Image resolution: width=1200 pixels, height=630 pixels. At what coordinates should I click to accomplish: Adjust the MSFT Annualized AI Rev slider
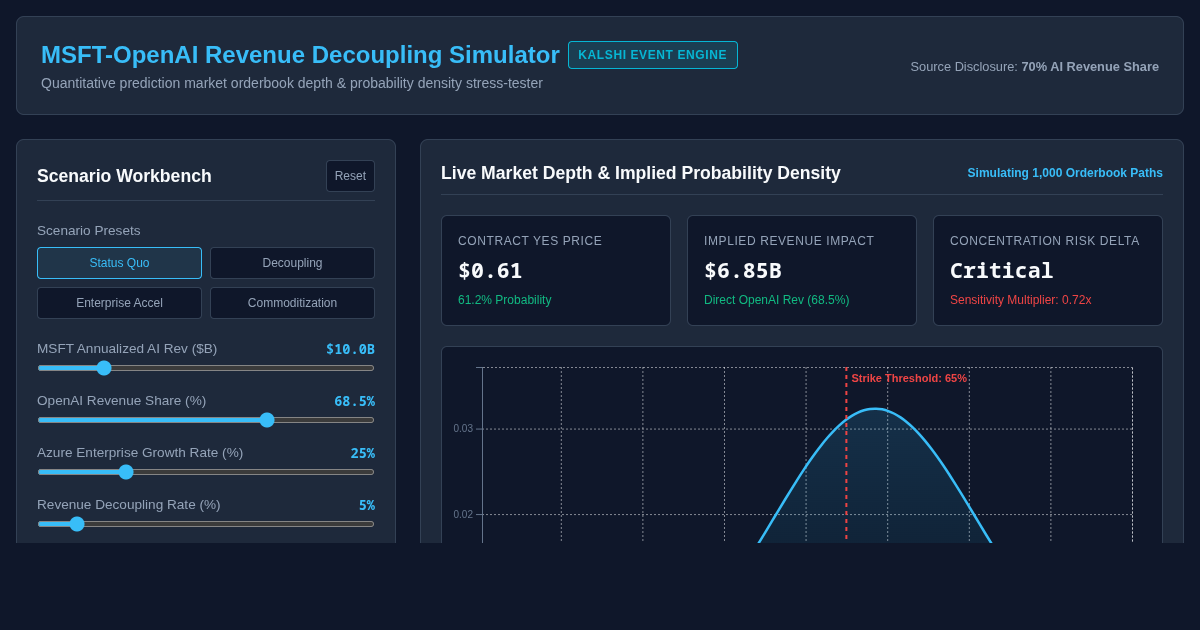pyautogui.click(x=206, y=368)
